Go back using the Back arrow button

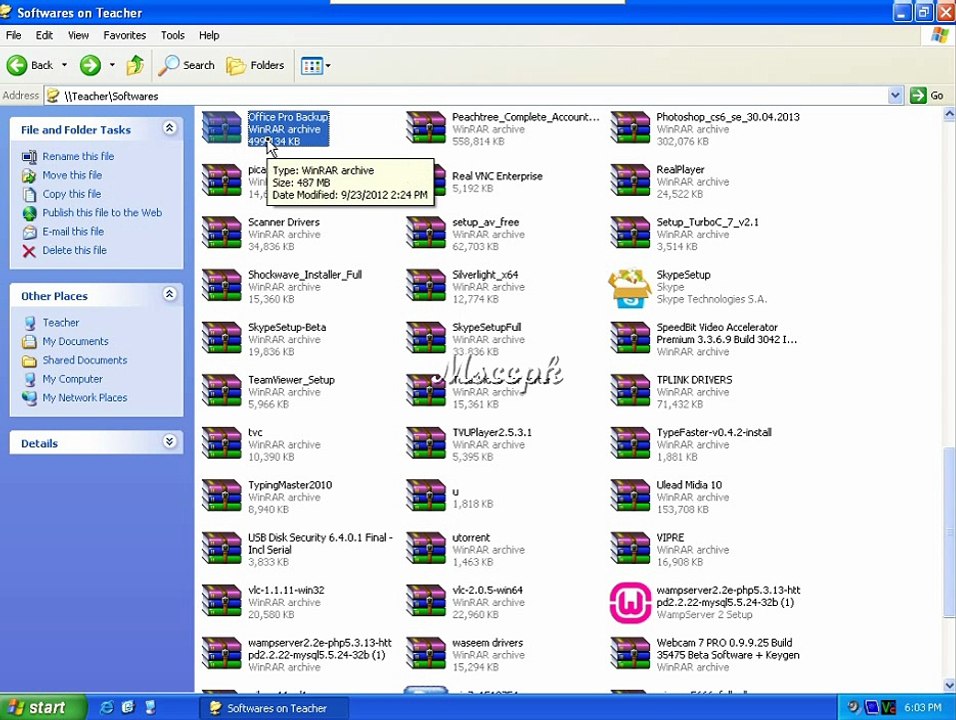(x=29, y=65)
